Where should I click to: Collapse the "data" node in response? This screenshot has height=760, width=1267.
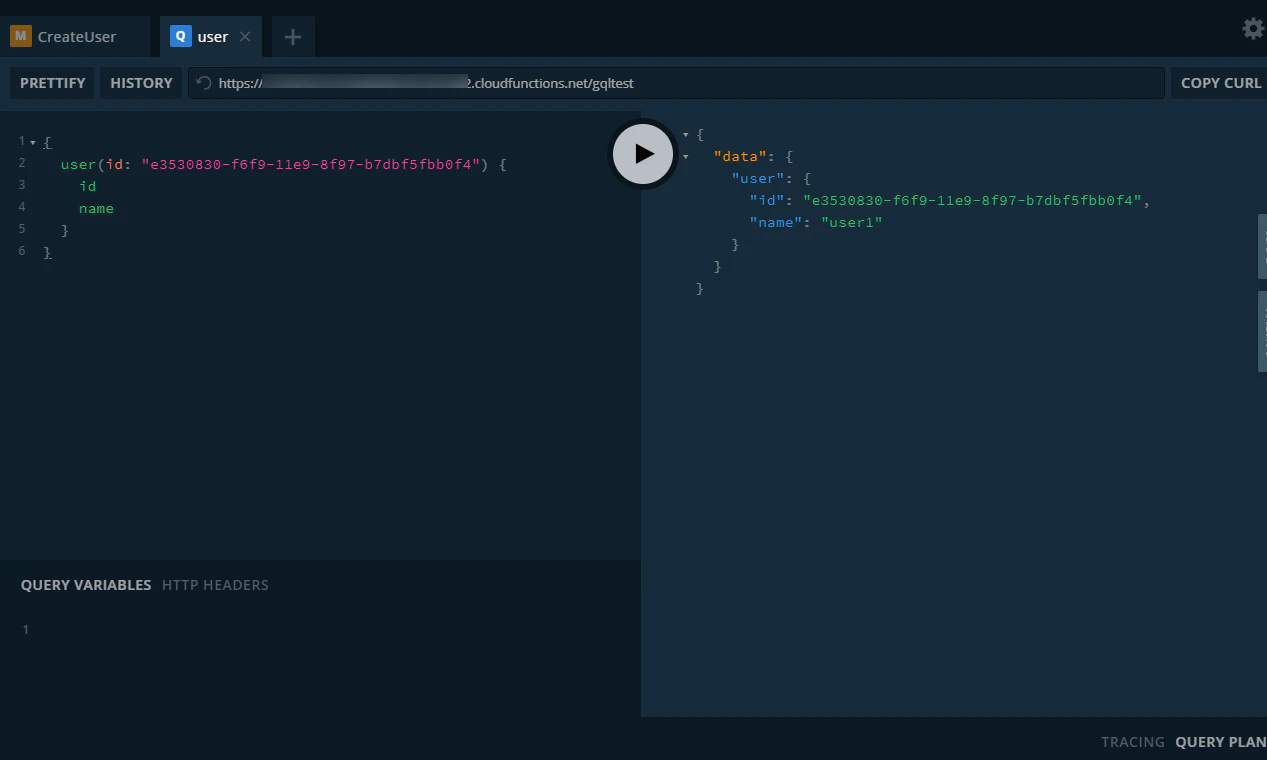click(x=685, y=157)
